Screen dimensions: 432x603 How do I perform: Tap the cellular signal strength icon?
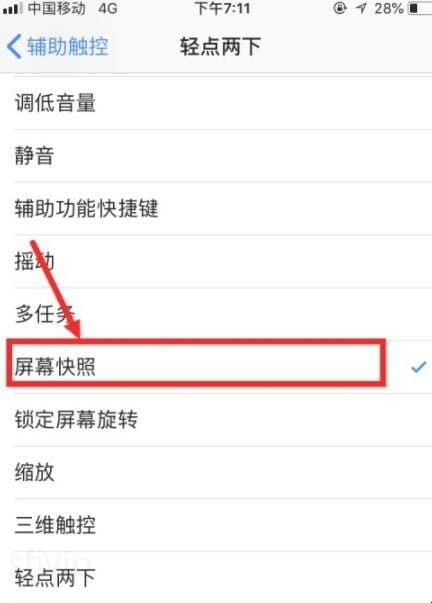(12, 8)
